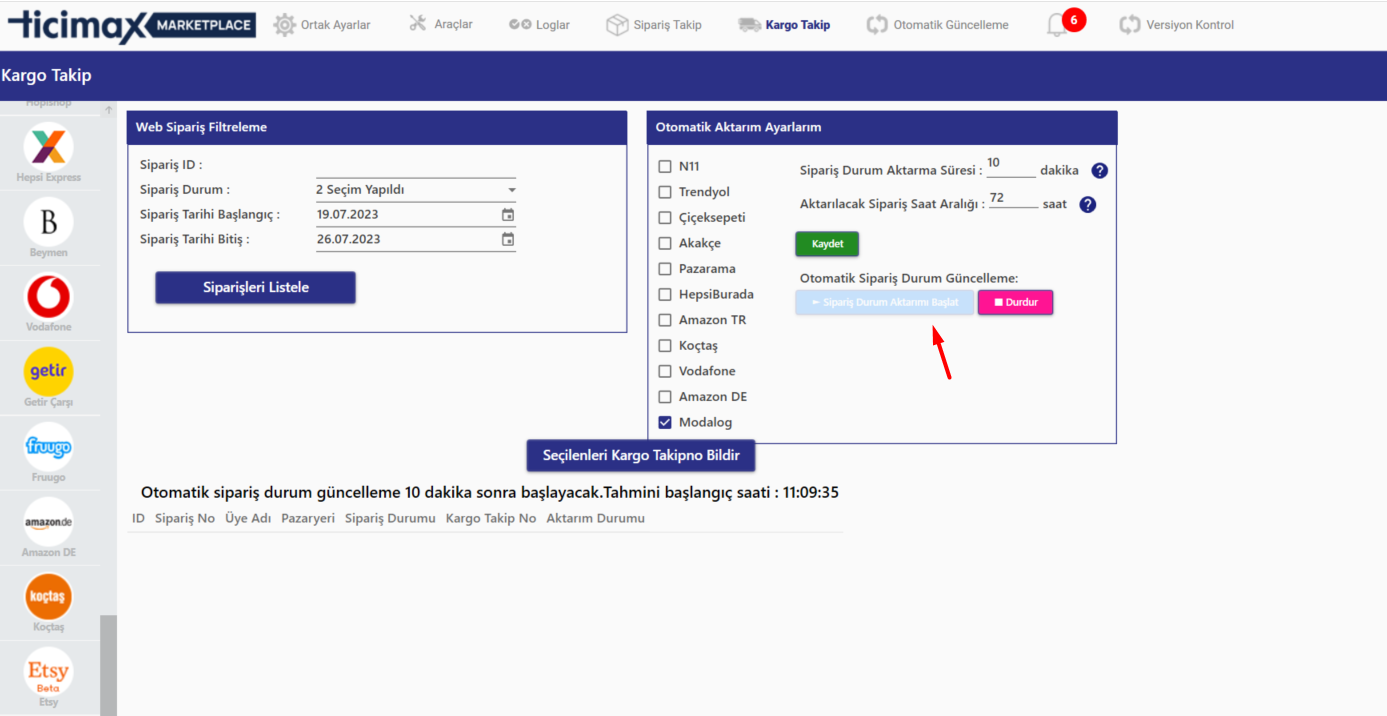Open the notifications bell icon
Screen dimensions: 1387x716
1057,26
